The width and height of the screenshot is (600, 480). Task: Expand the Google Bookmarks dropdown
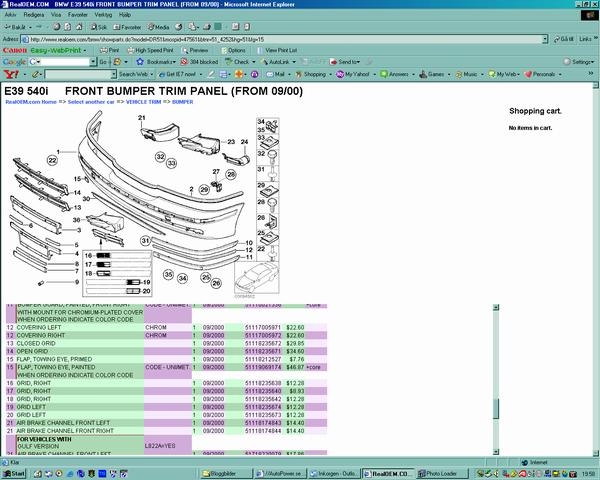[x=159, y=61]
